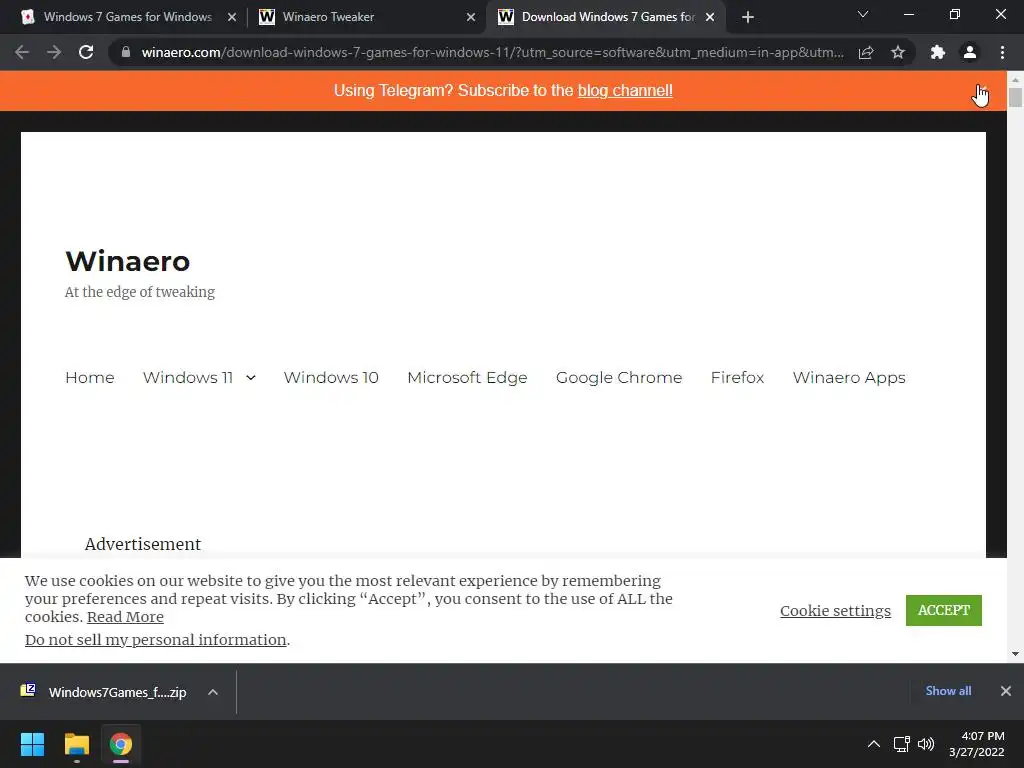The height and width of the screenshot is (768, 1024).
Task: Open the Windows Start menu
Action: [x=32, y=744]
